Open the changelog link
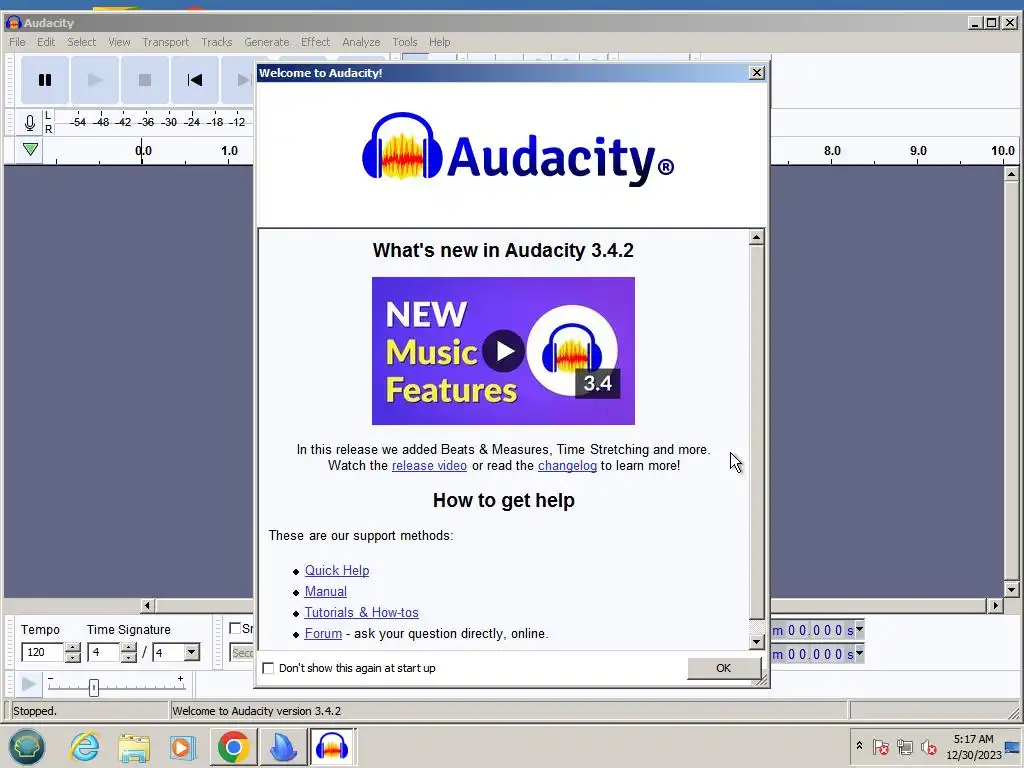 [x=567, y=466]
